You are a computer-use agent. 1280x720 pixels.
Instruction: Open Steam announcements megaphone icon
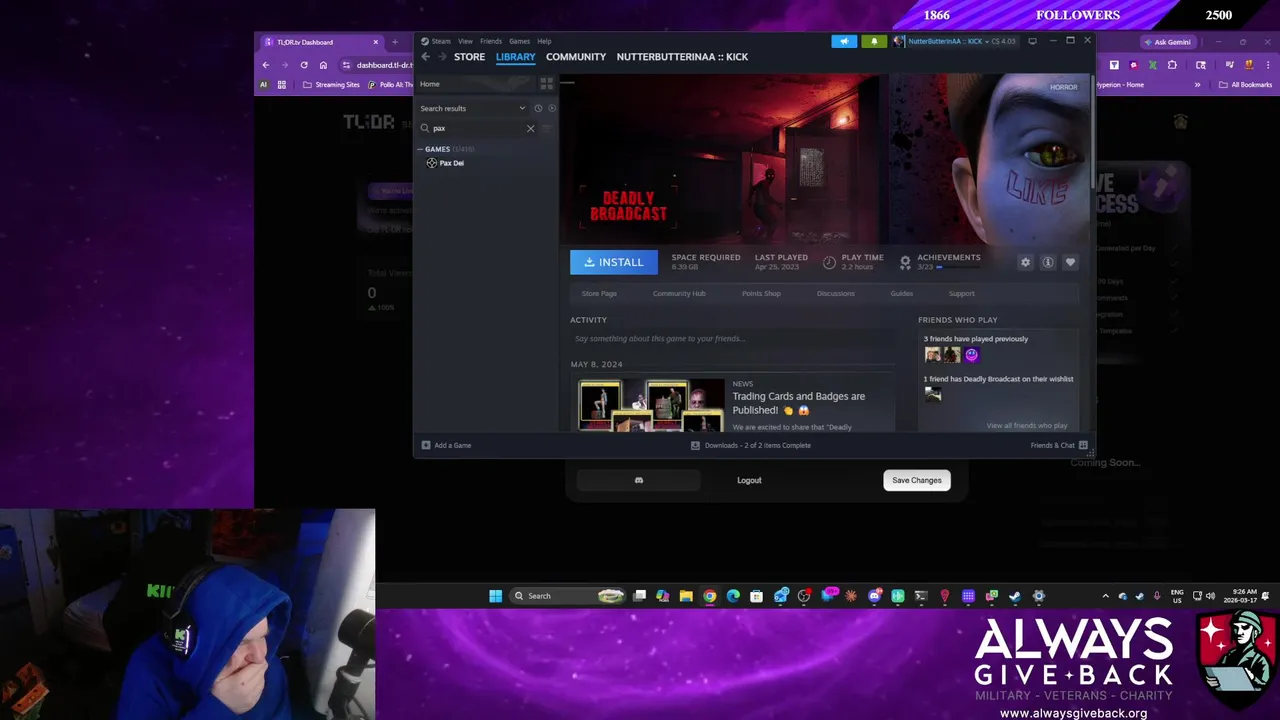click(844, 41)
